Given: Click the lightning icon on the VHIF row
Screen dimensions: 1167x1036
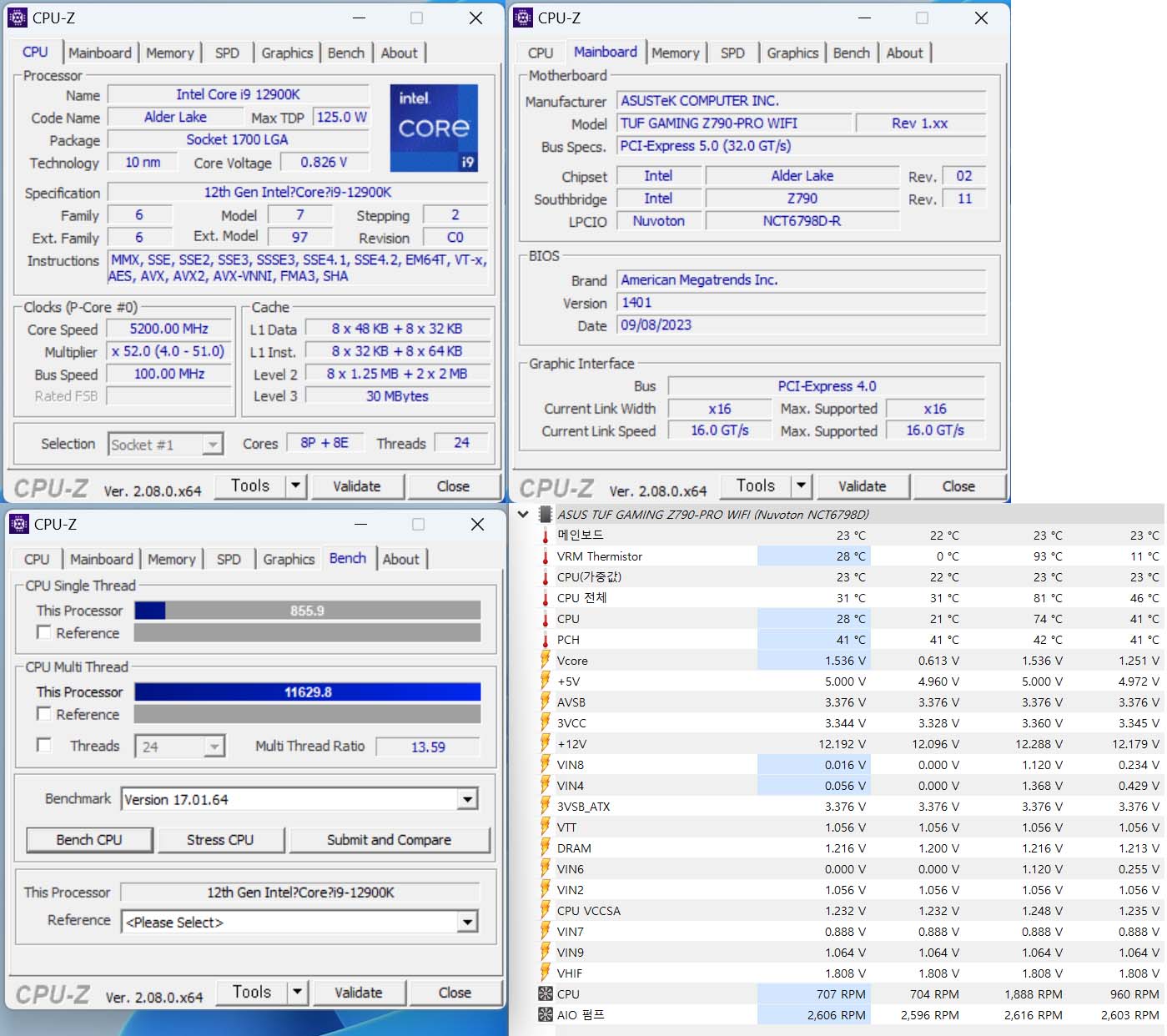Looking at the screenshot, I should (546, 973).
